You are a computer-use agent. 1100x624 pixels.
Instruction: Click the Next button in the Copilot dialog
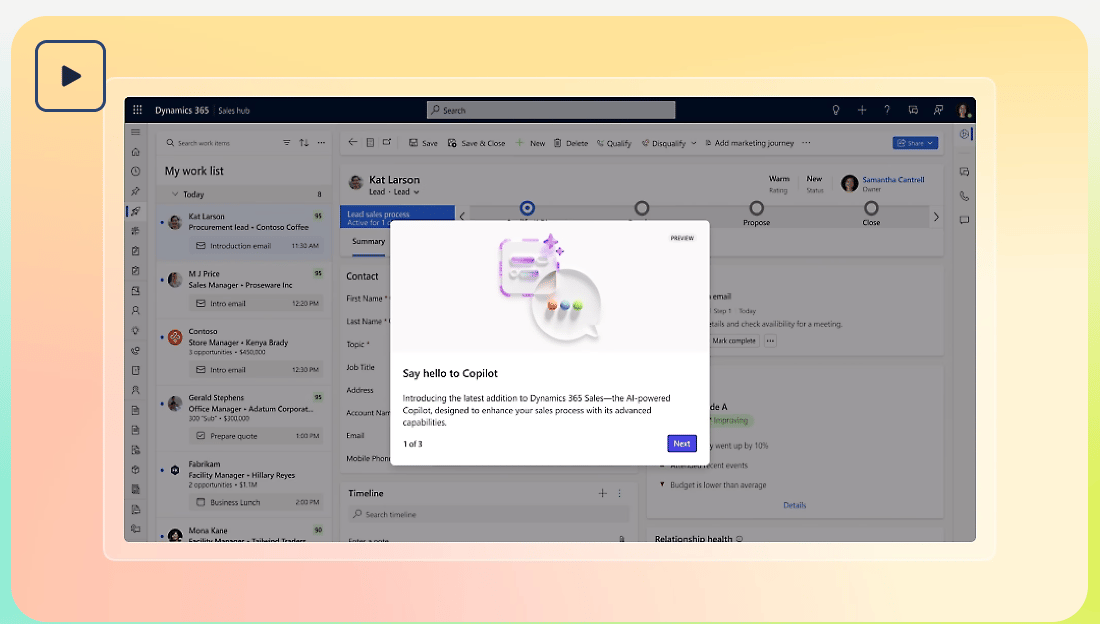click(x=682, y=443)
